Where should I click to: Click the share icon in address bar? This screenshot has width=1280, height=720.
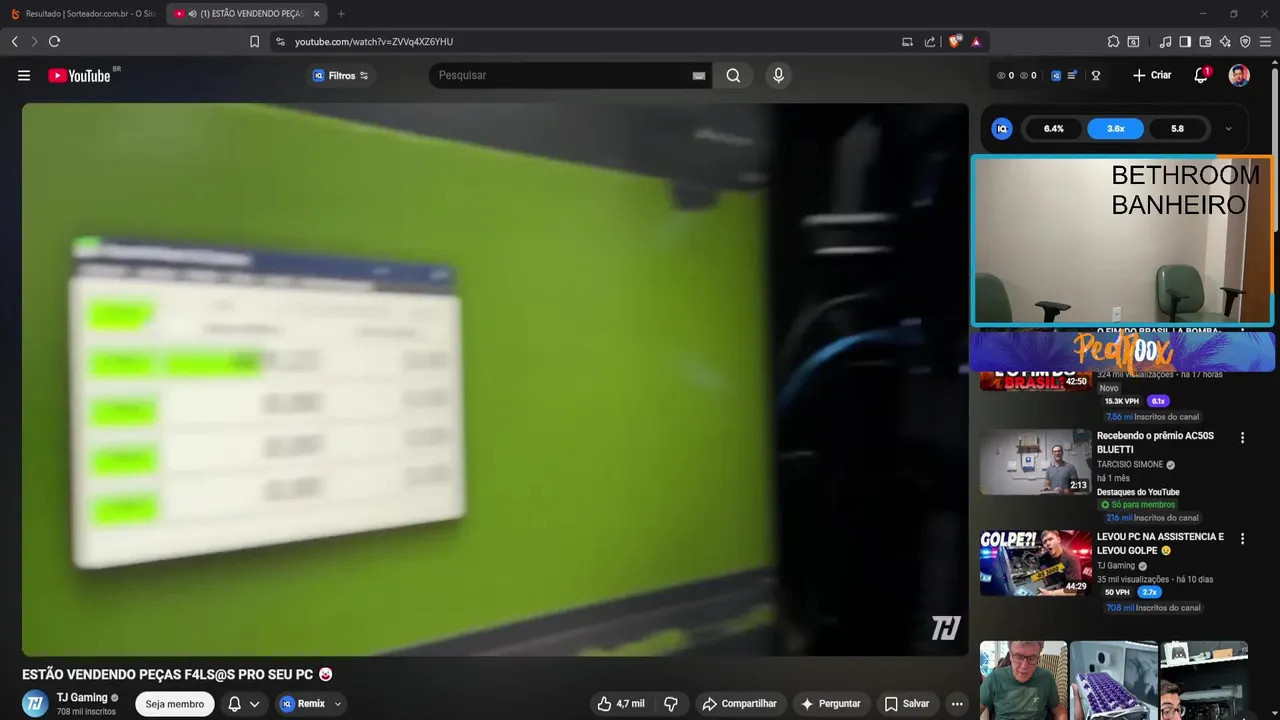point(930,41)
